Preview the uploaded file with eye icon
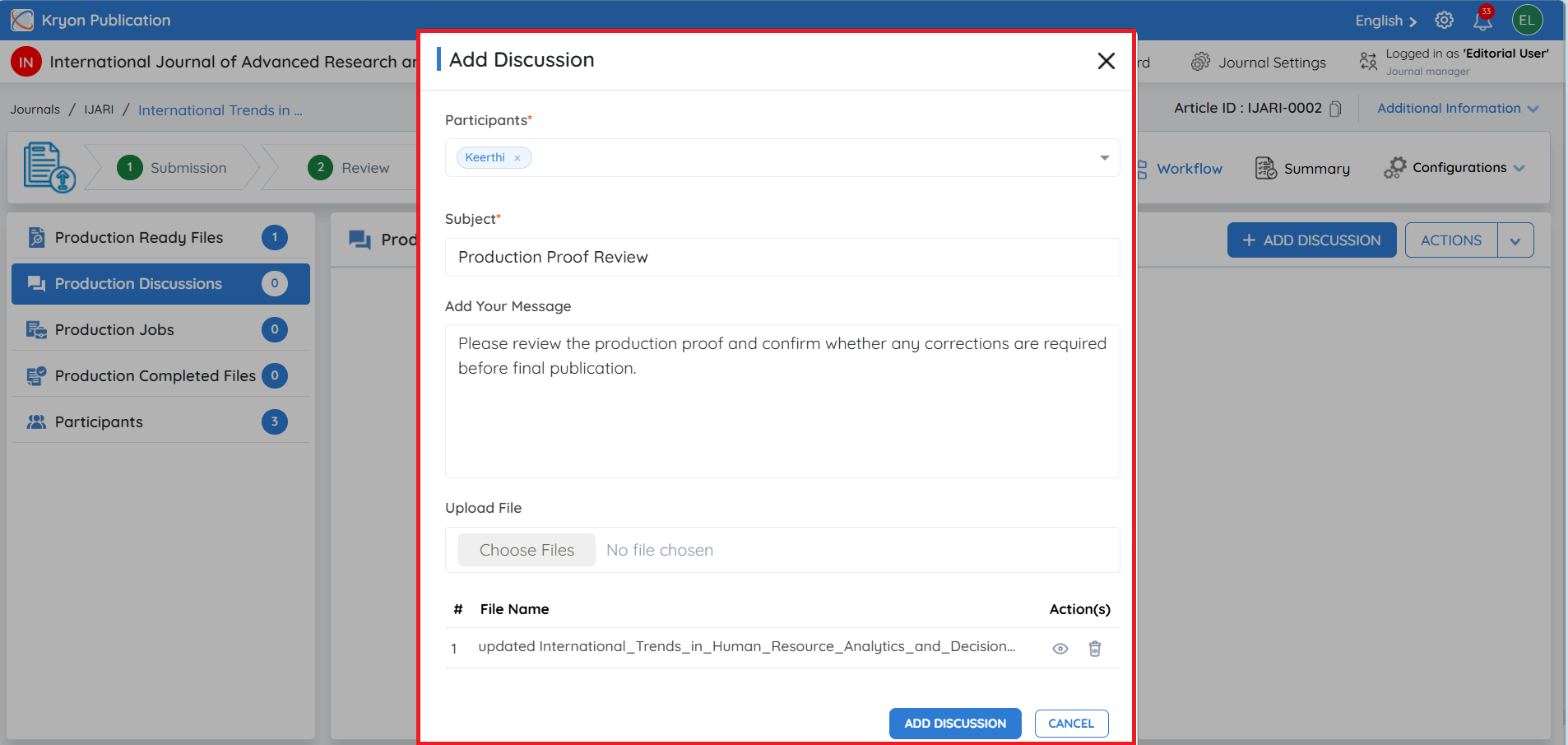Screen dimensions: 1568x745 point(1060,649)
